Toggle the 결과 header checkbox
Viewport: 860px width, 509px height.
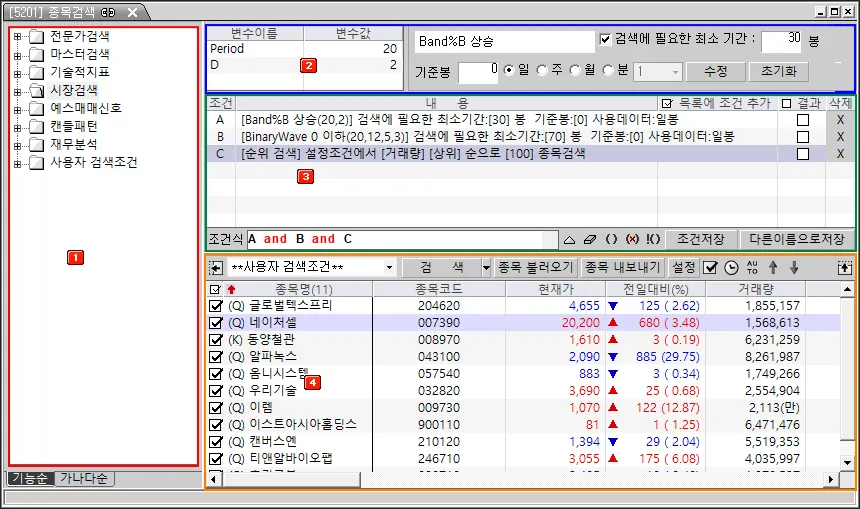coord(787,103)
